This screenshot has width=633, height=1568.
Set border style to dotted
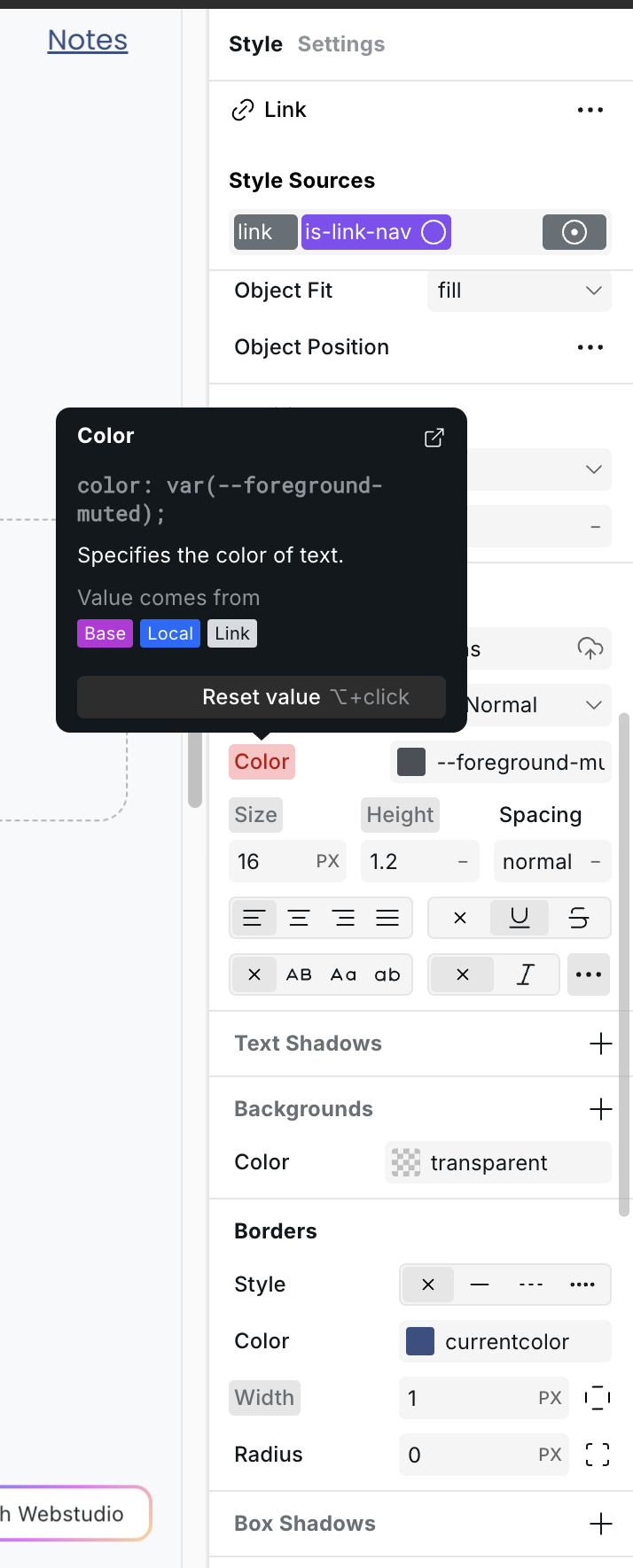(582, 1285)
